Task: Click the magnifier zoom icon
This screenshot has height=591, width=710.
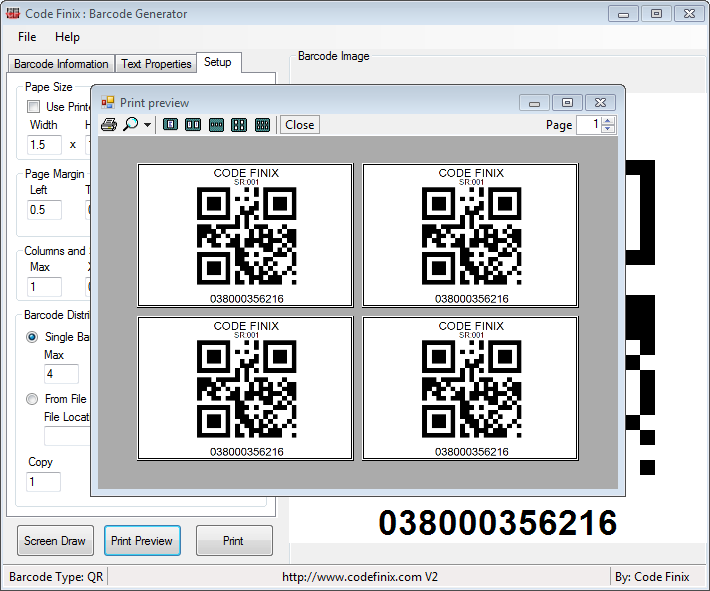Action: click(x=130, y=124)
